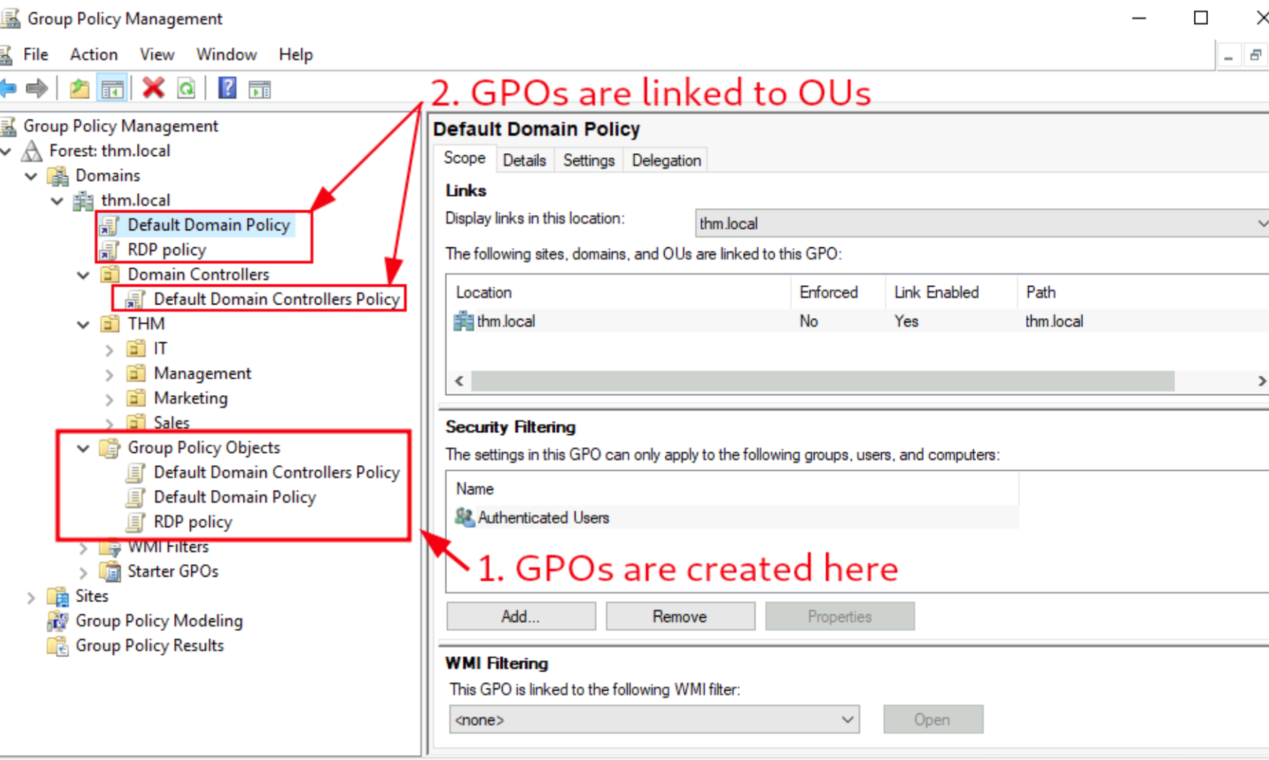Click the Add... button under Security Filtering

pyautogui.click(x=521, y=616)
